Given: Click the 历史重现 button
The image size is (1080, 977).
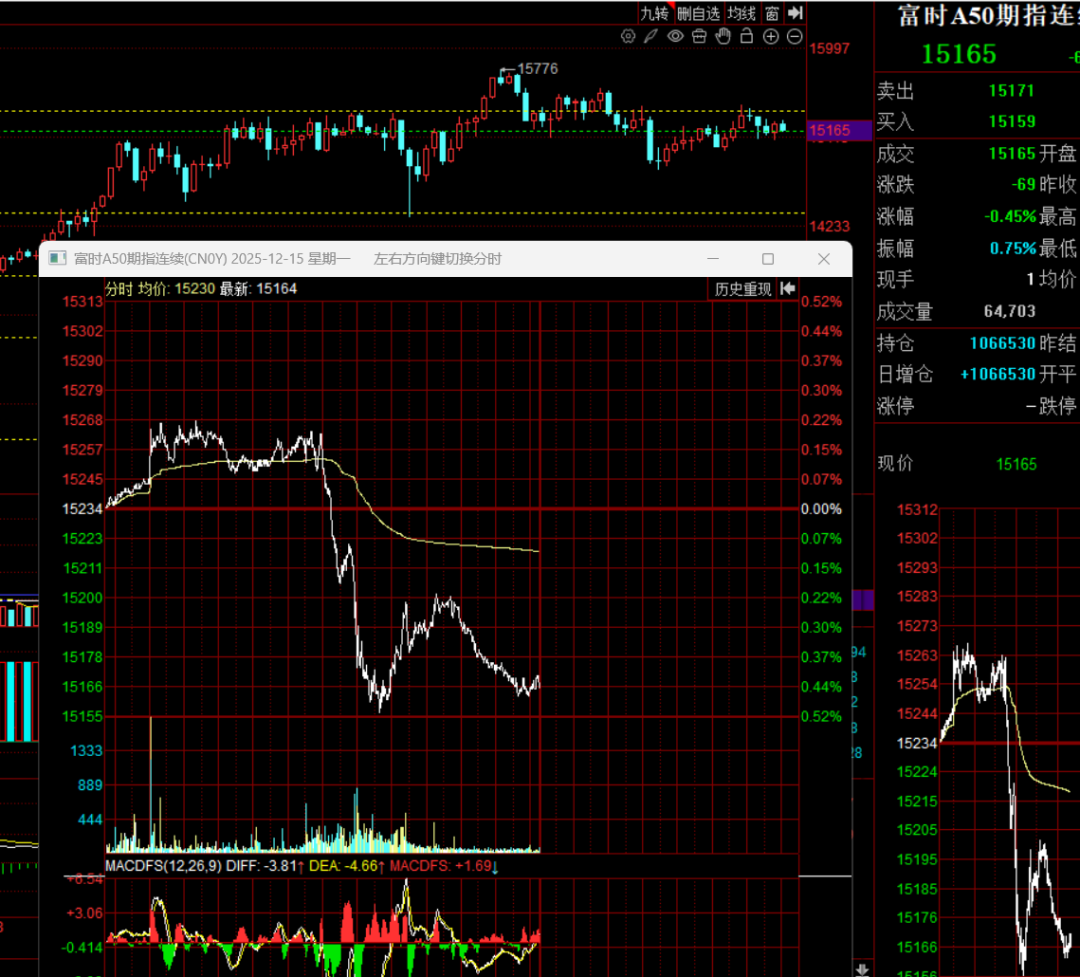Looking at the screenshot, I should click(742, 289).
